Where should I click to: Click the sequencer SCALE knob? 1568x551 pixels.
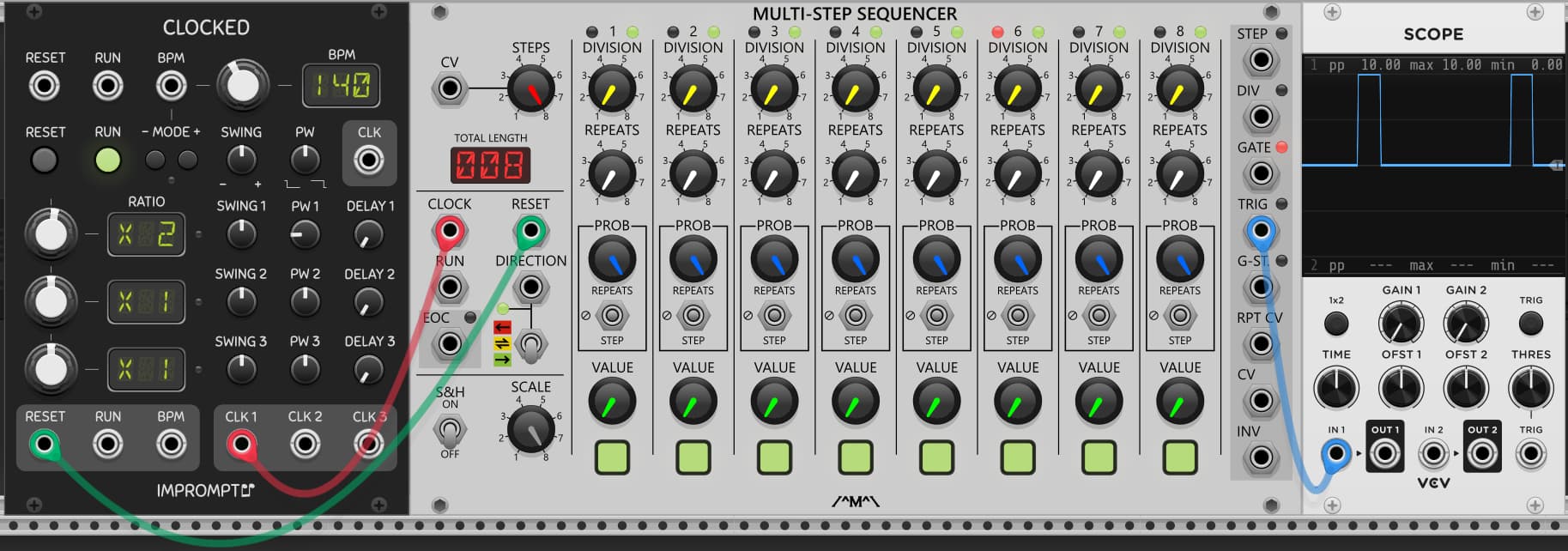tap(531, 429)
